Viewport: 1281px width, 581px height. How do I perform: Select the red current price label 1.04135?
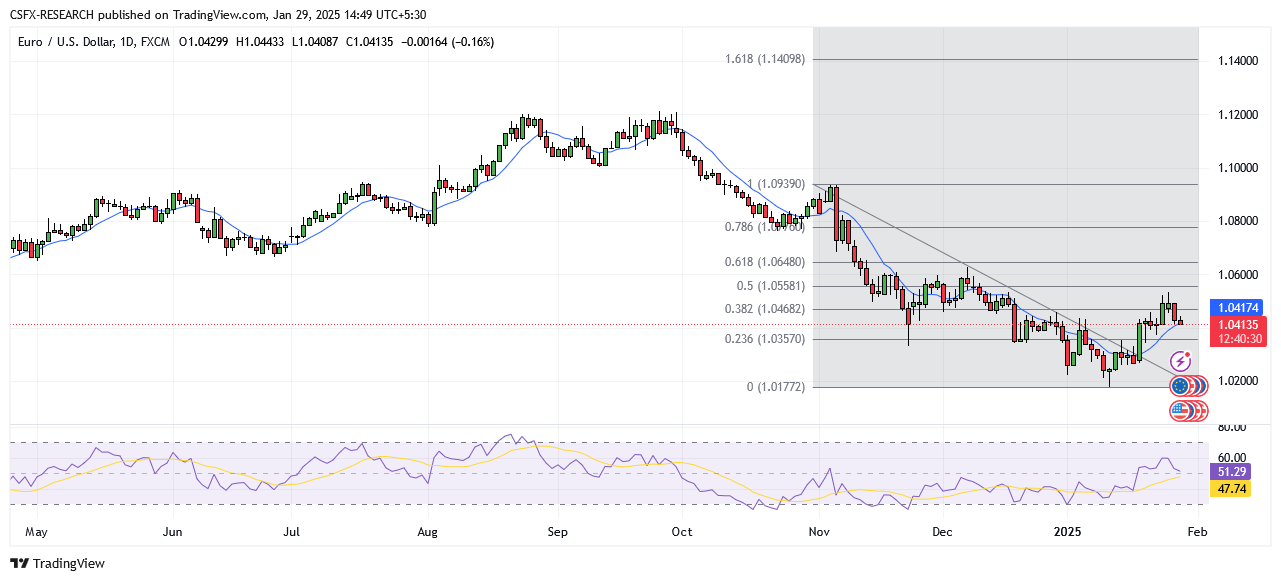tap(1238, 324)
